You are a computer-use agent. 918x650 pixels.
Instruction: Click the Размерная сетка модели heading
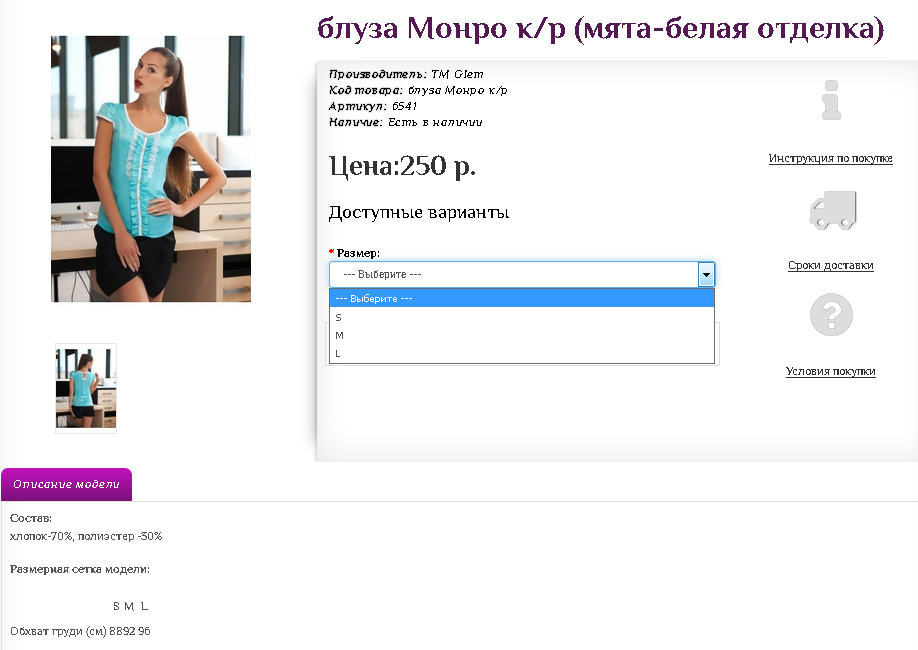tap(80, 569)
